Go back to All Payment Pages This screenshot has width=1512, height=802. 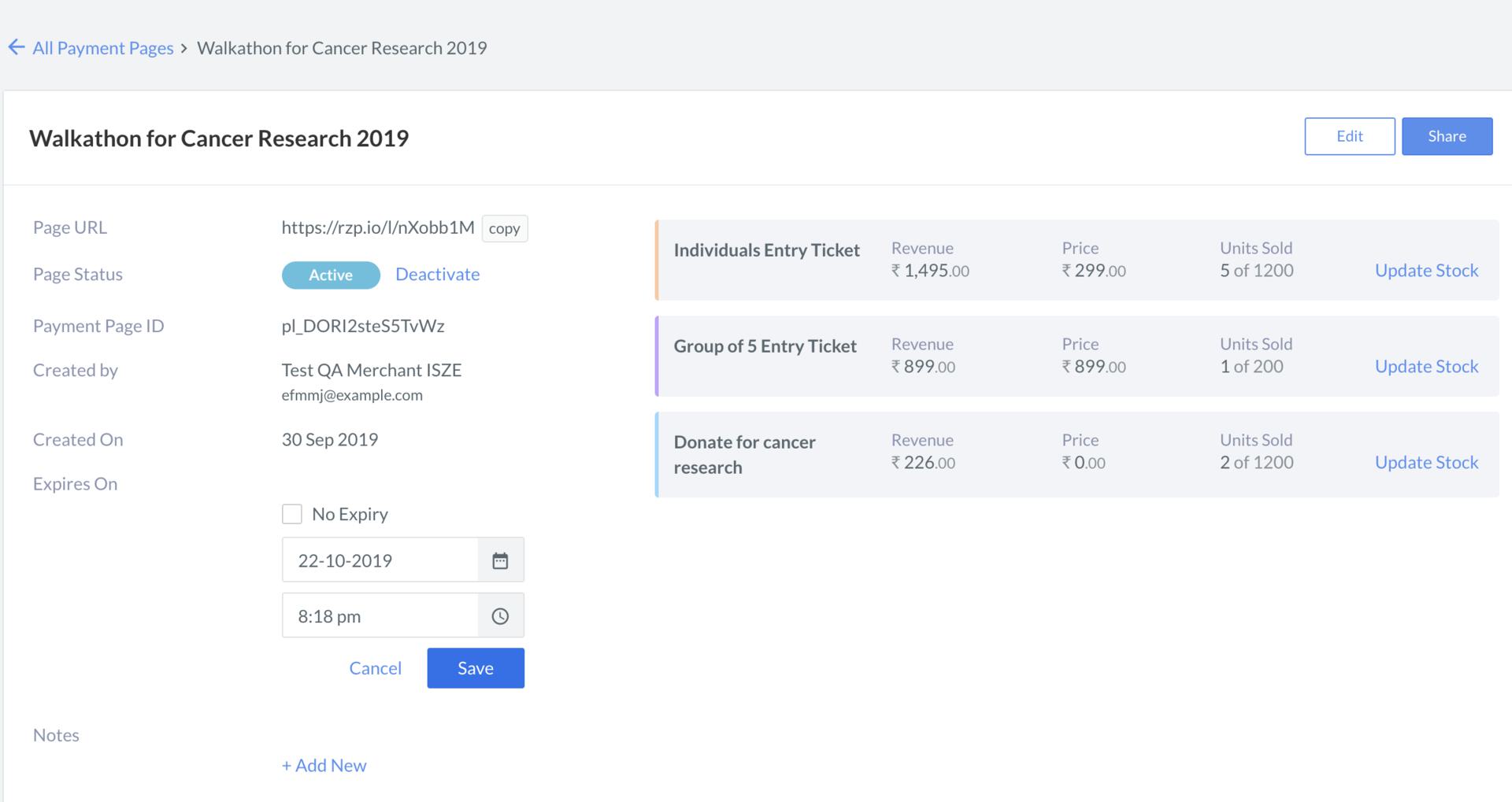pyautogui.click(x=103, y=48)
